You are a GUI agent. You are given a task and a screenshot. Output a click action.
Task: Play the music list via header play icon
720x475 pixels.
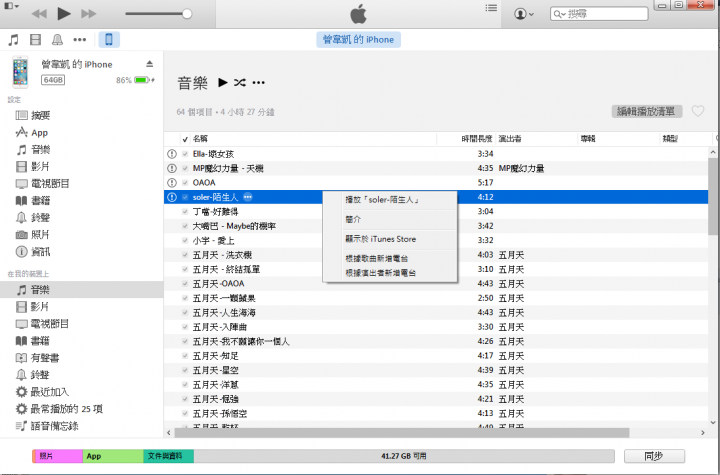[223, 83]
